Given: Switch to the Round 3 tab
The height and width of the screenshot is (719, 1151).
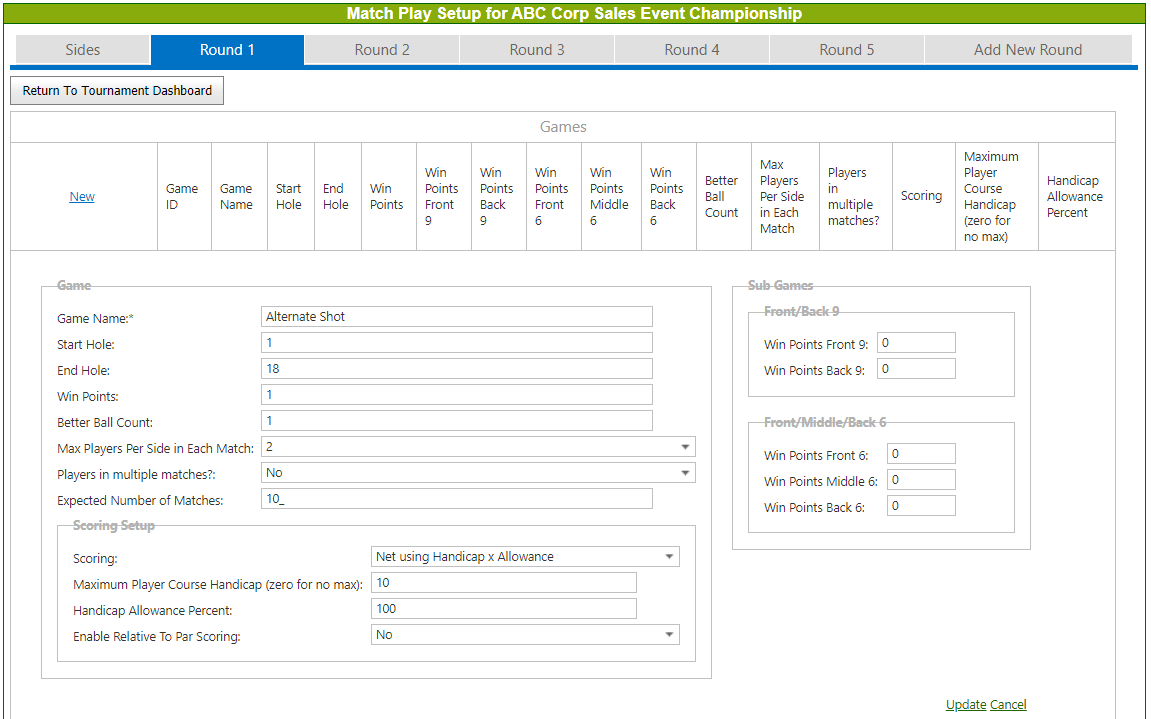Looking at the screenshot, I should point(537,50).
